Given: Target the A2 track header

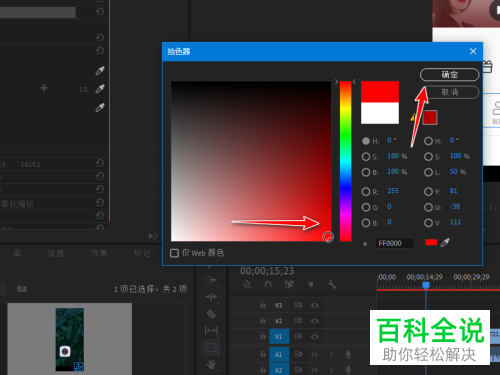Looking at the screenshot, I should [x=279, y=370].
